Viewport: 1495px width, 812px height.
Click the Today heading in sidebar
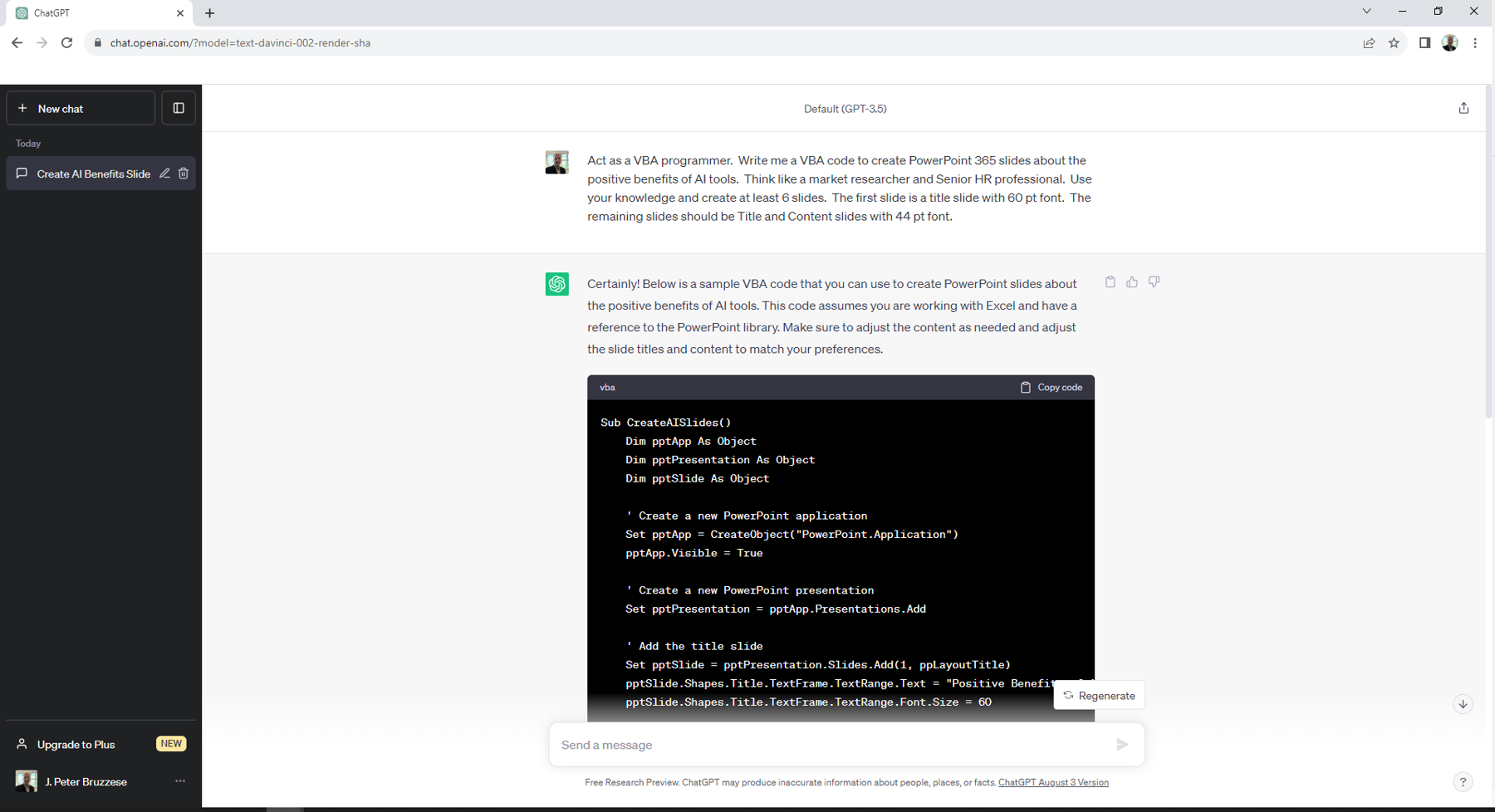point(28,144)
